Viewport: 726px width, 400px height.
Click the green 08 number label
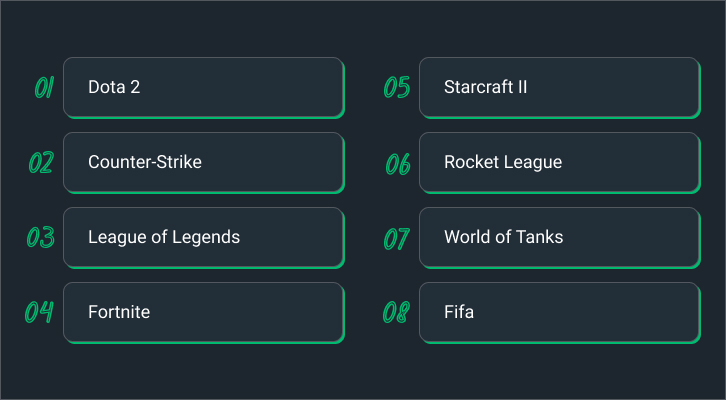tap(396, 312)
